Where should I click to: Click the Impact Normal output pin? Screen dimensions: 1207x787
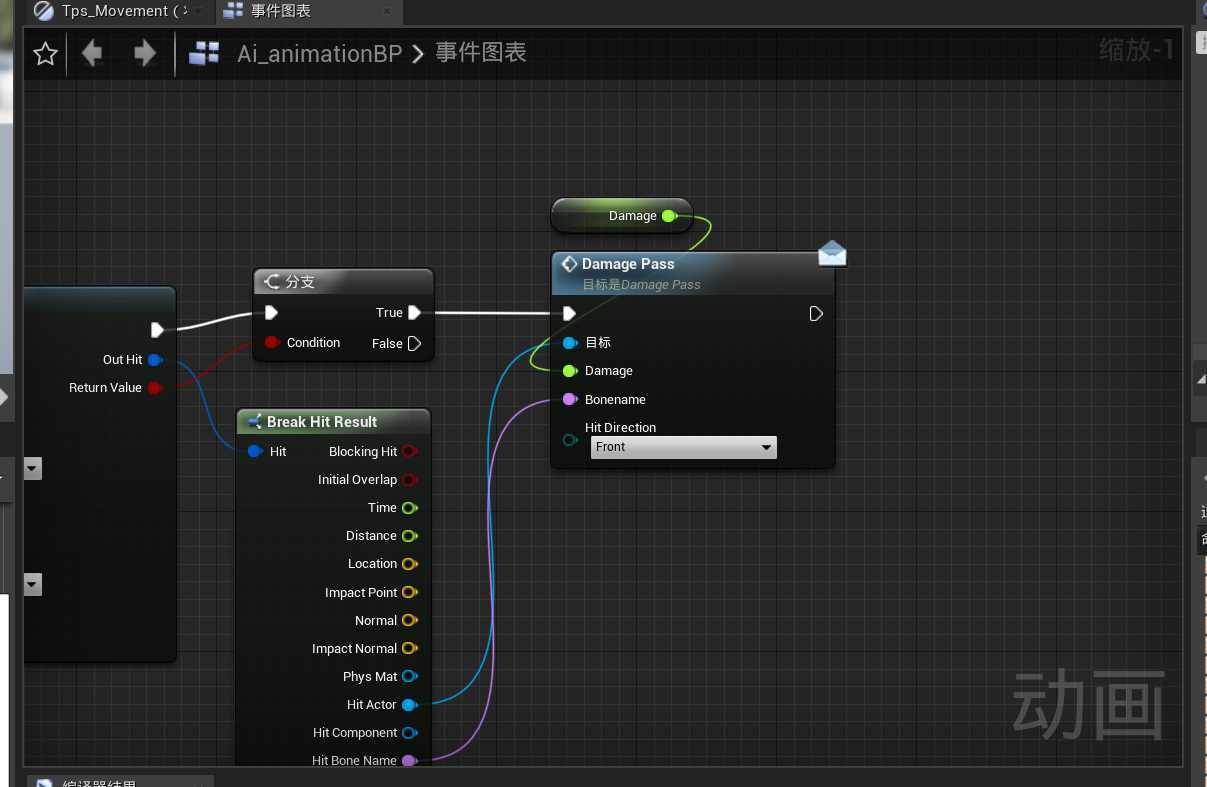pos(409,649)
